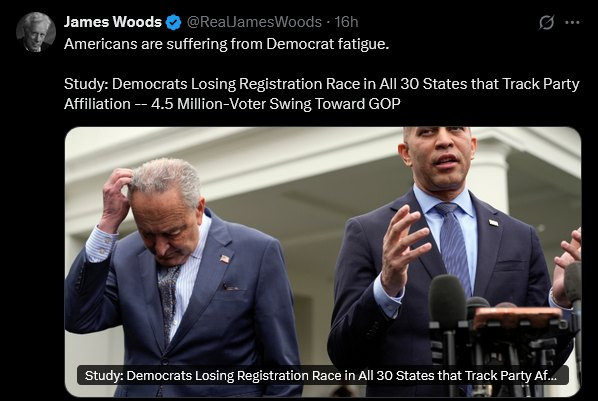This screenshot has height=401, width=598.
Task: Click the blue verified checkmark badge
Action: point(173,23)
